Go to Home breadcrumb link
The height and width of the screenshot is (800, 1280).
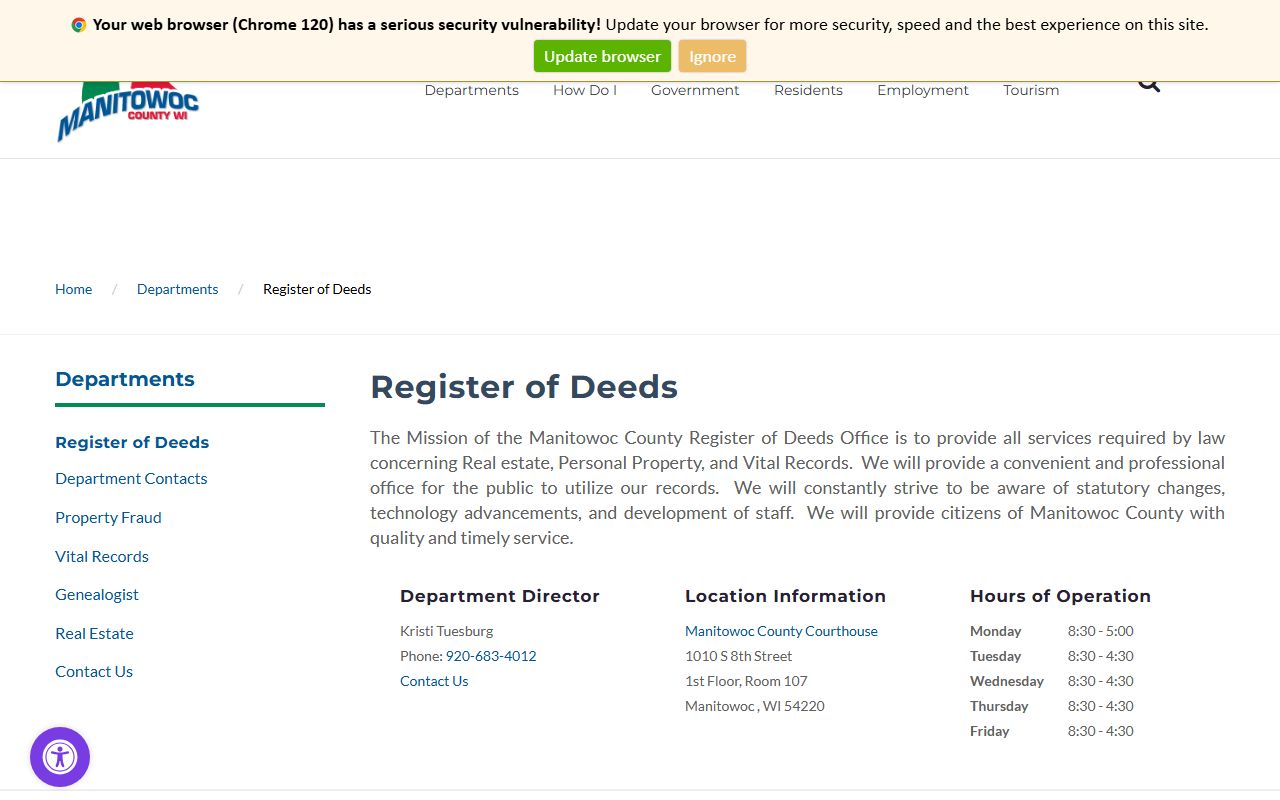[74, 289]
